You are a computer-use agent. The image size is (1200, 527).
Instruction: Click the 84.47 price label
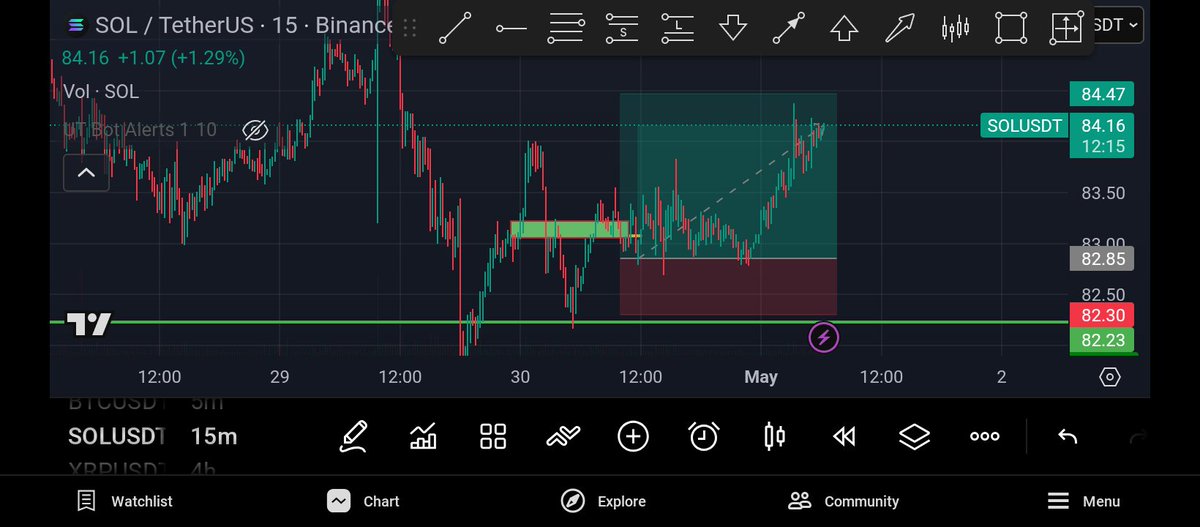point(1103,95)
